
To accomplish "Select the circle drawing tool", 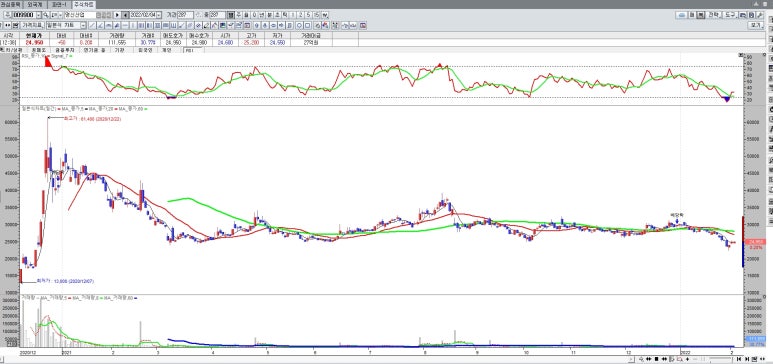I will 299,25.
